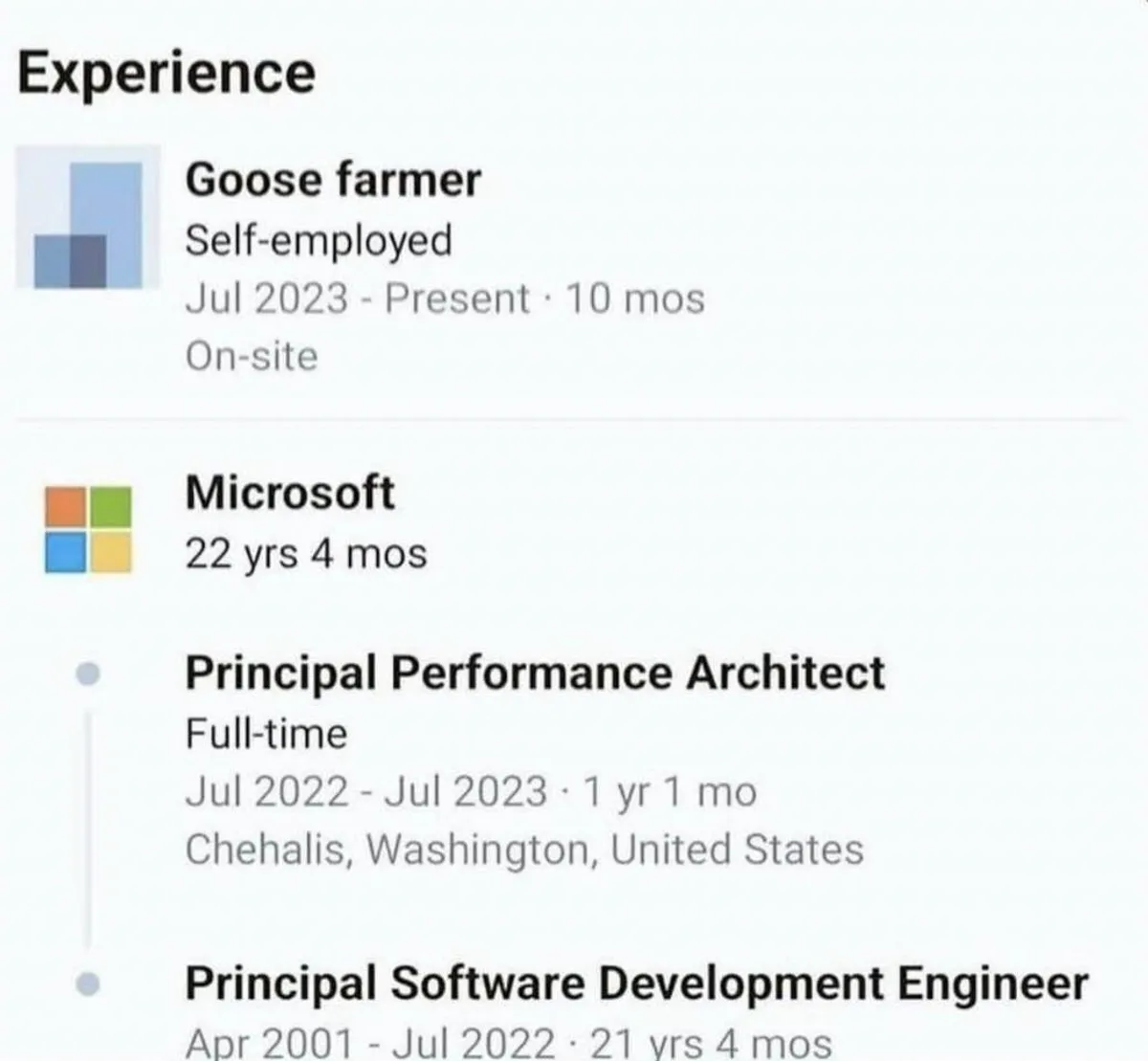Click the 22 yrs 4 mos tenure text

coord(305,553)
